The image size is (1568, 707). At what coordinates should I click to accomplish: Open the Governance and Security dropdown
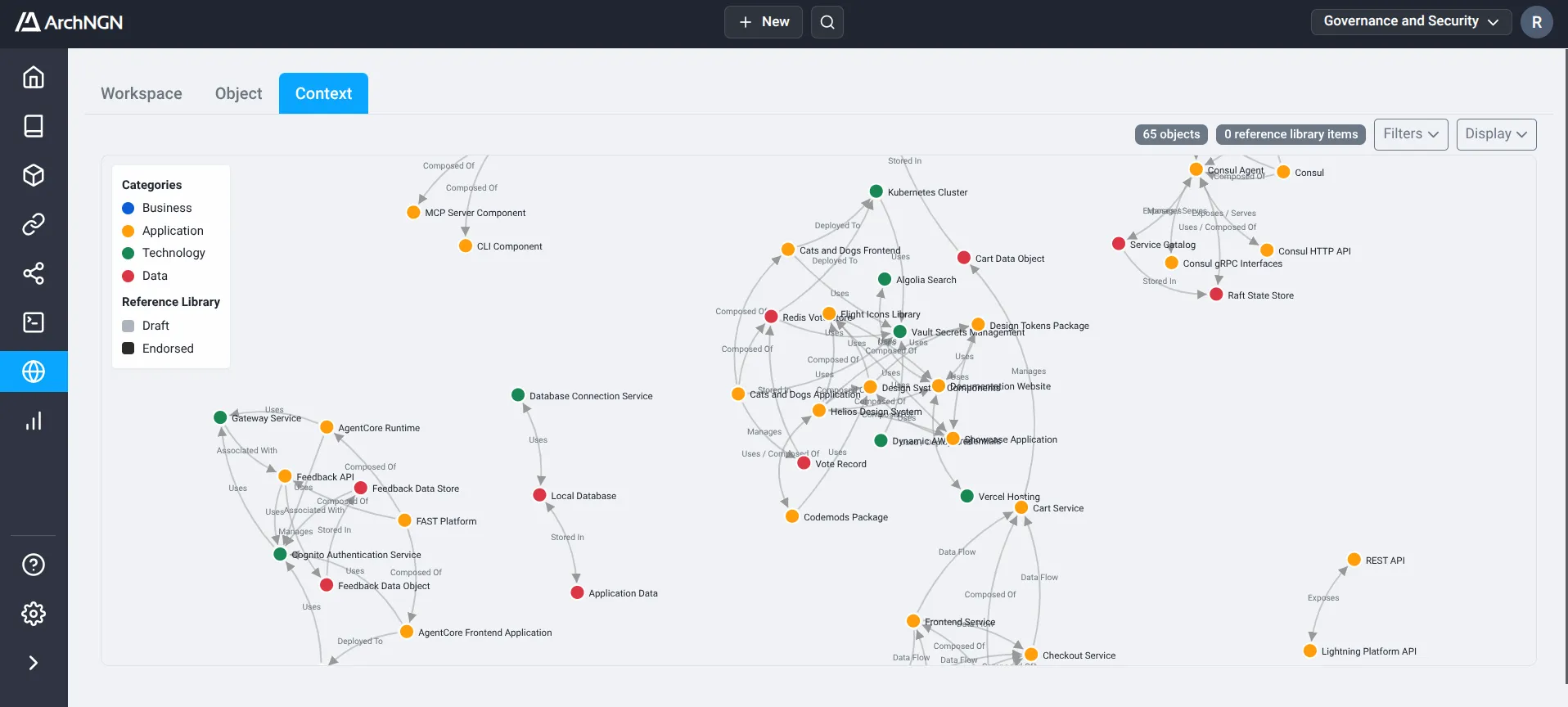1411,21
